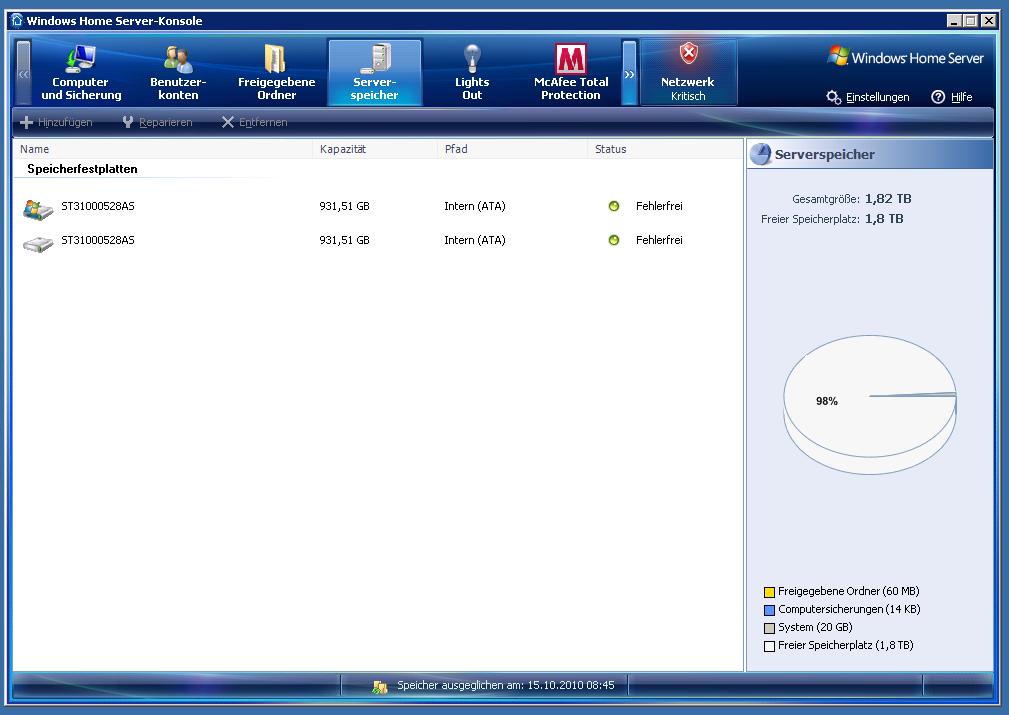Click the blue Computersicherungen legend swatch

pyautogui.click(x=769, y=610)
